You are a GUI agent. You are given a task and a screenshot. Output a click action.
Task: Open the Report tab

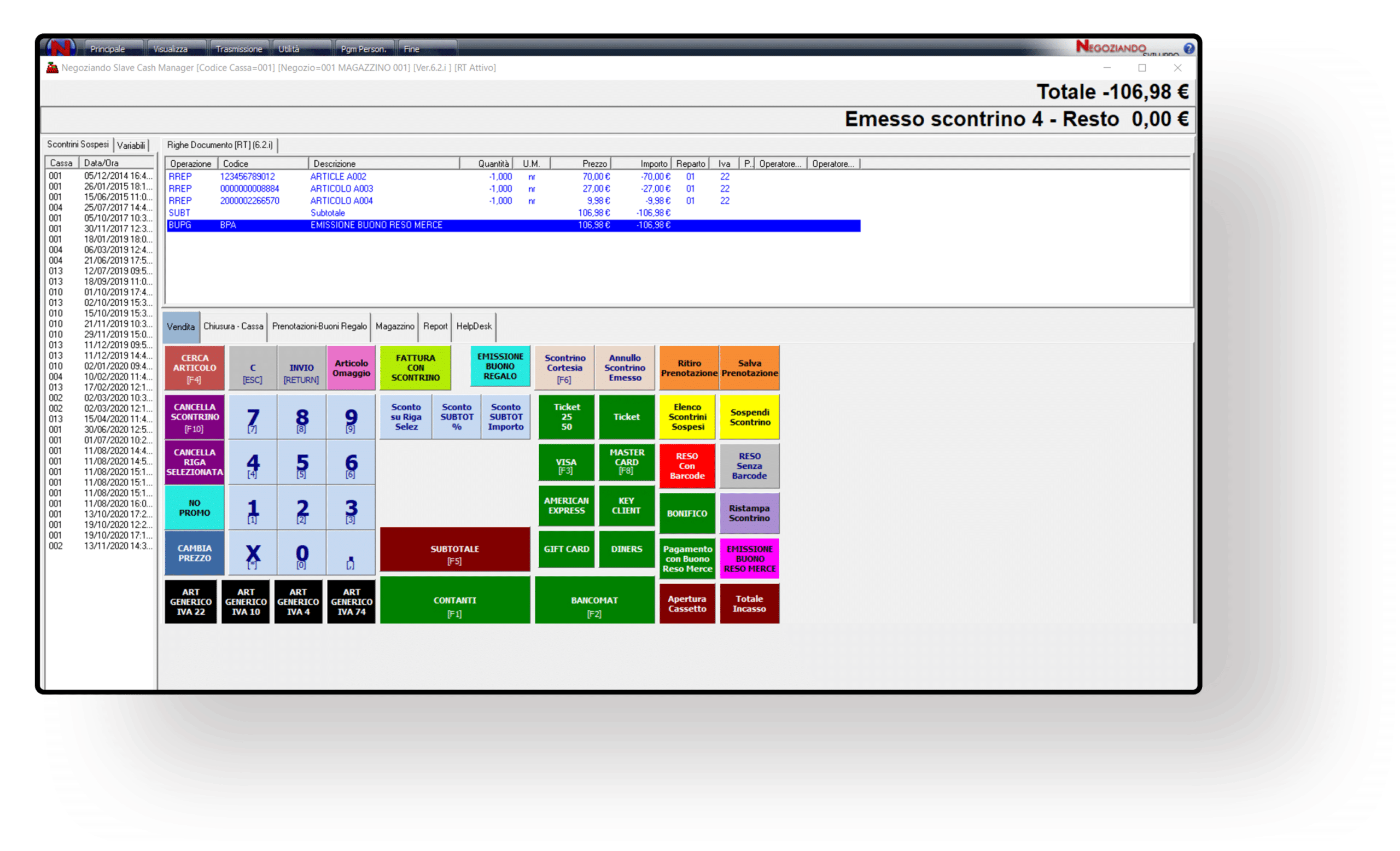435,326
